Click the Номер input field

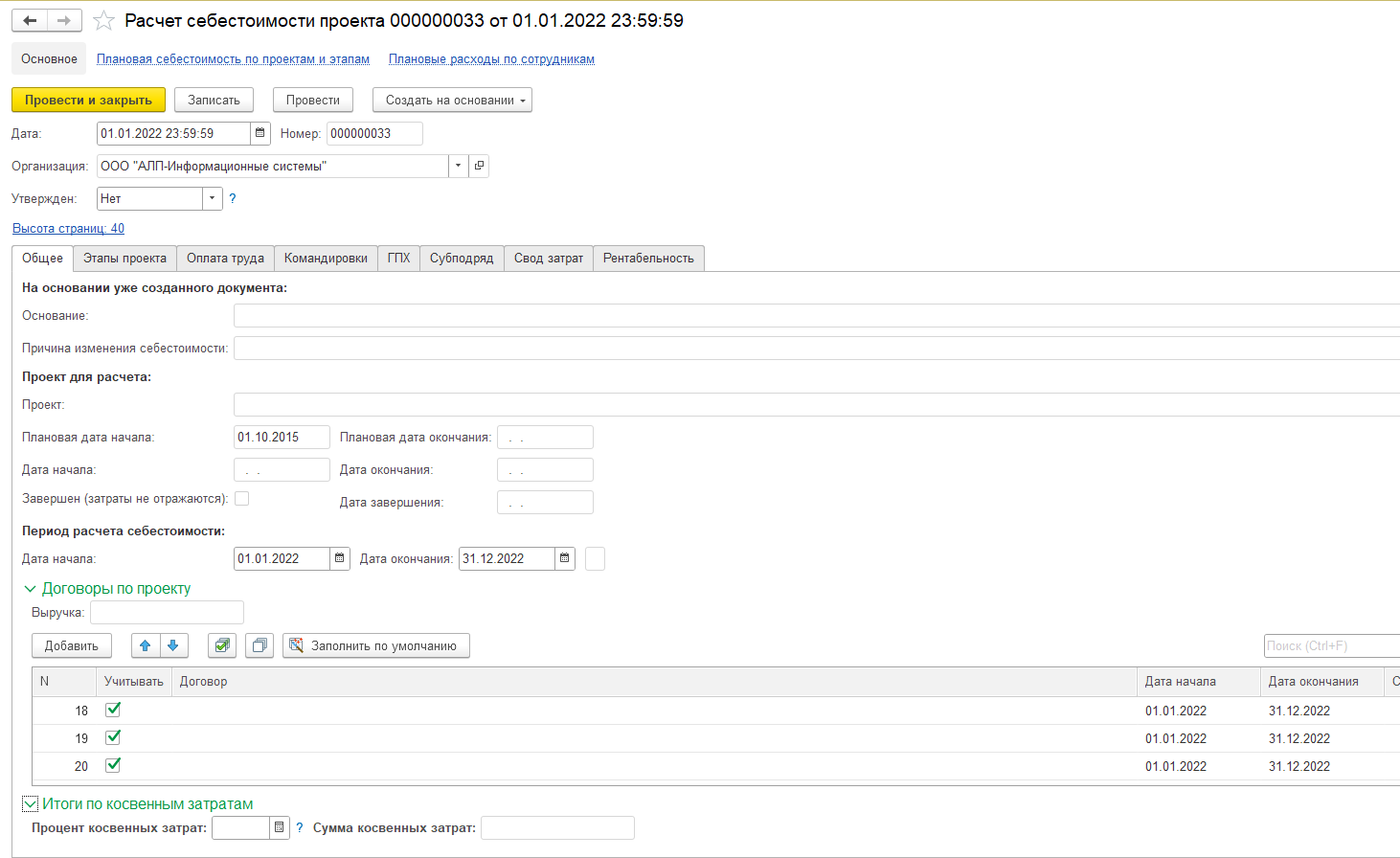tap(374, 133)
